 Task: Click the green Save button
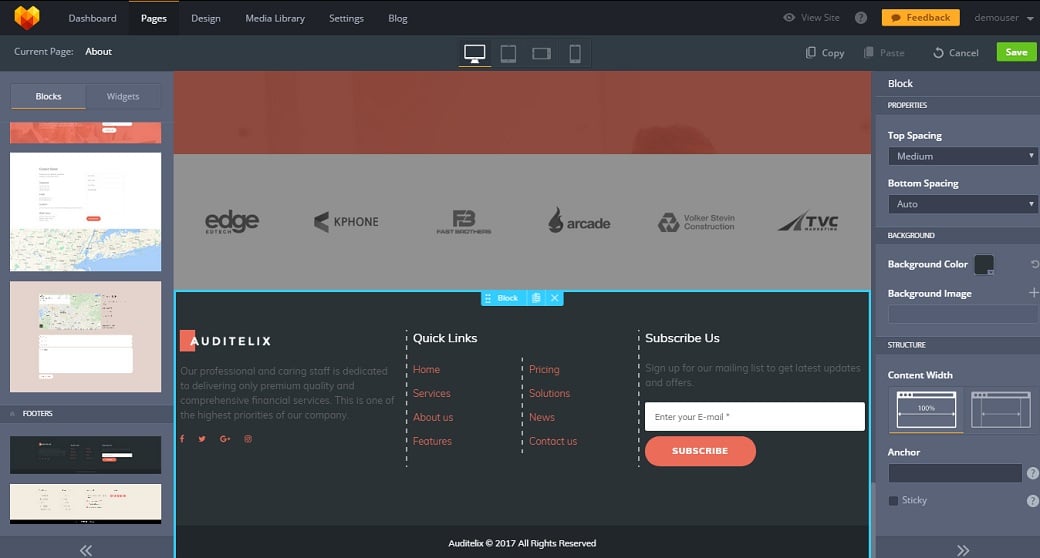1016,52
